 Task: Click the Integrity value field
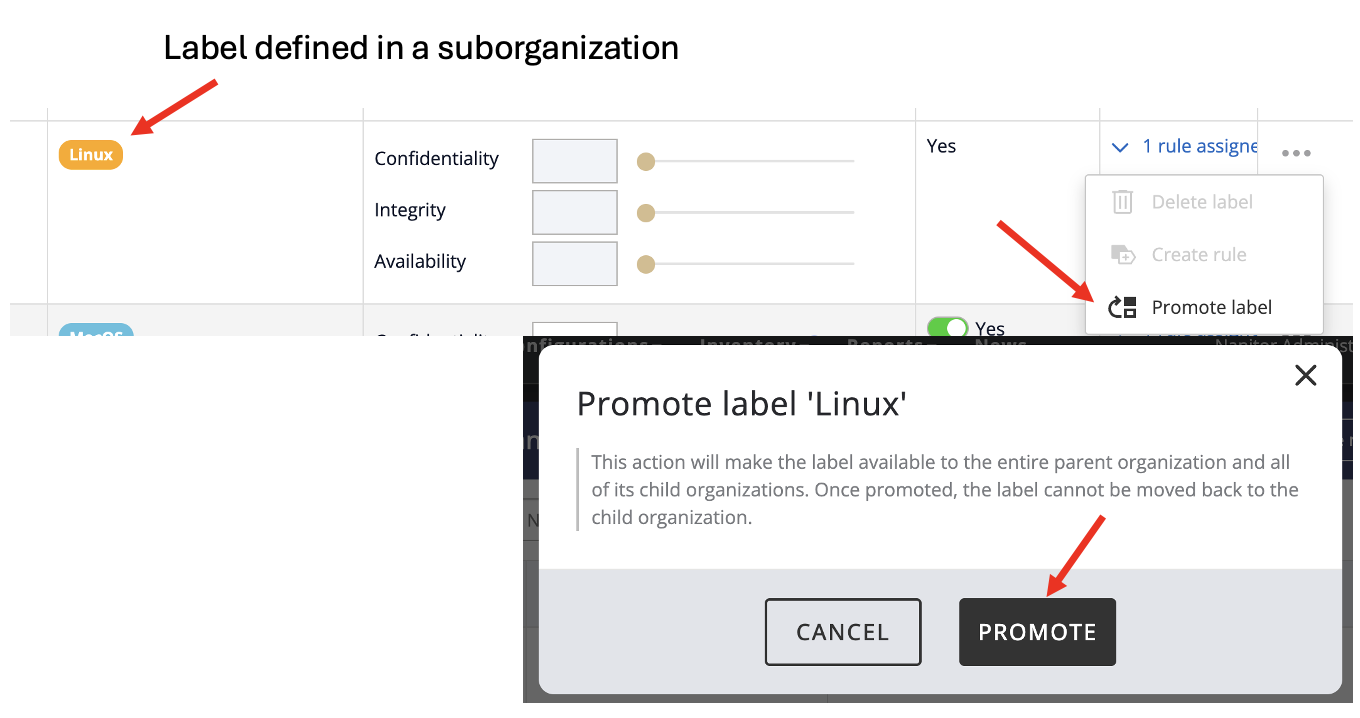575,212
